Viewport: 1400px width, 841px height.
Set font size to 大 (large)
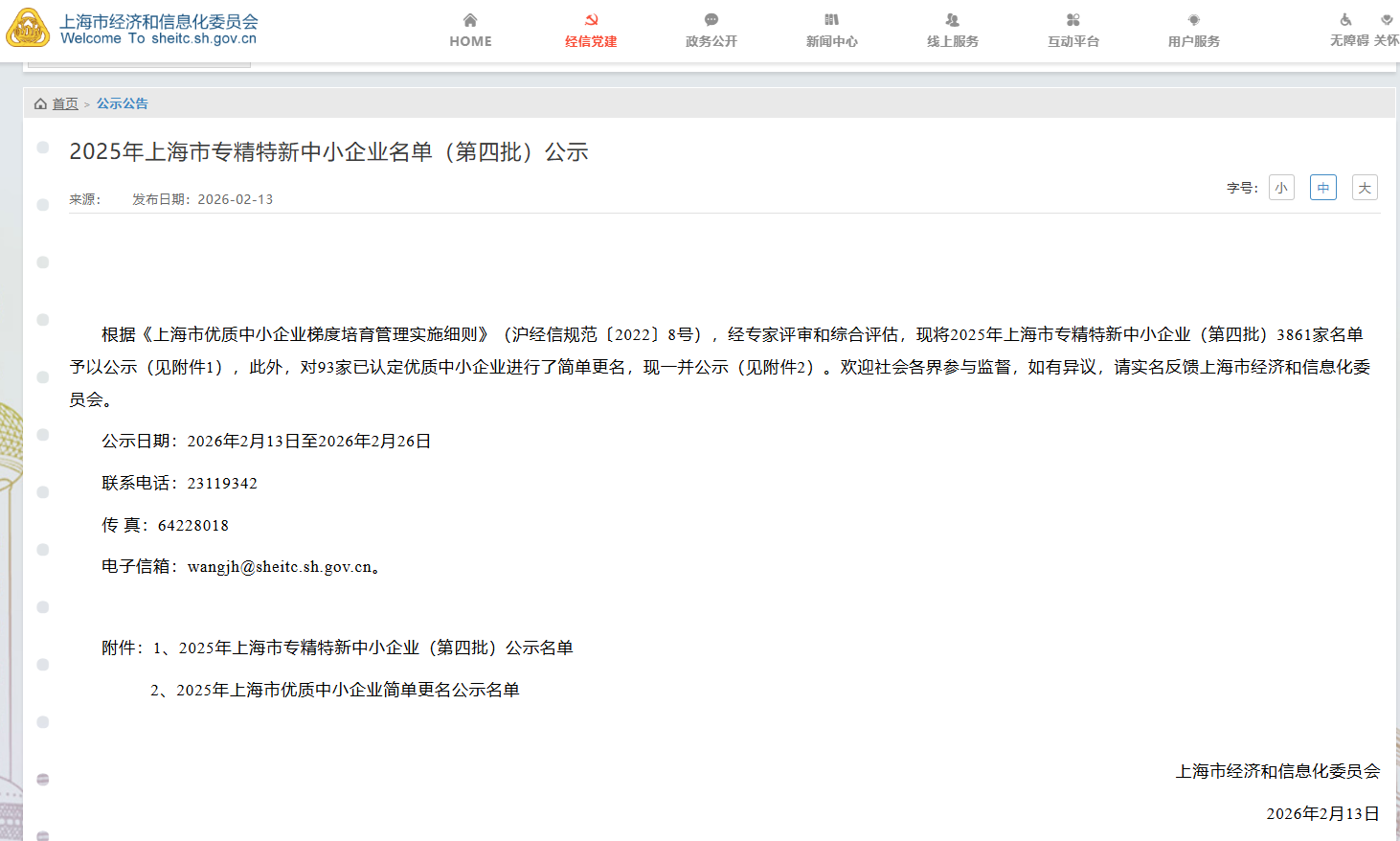tap(1365, 188)
